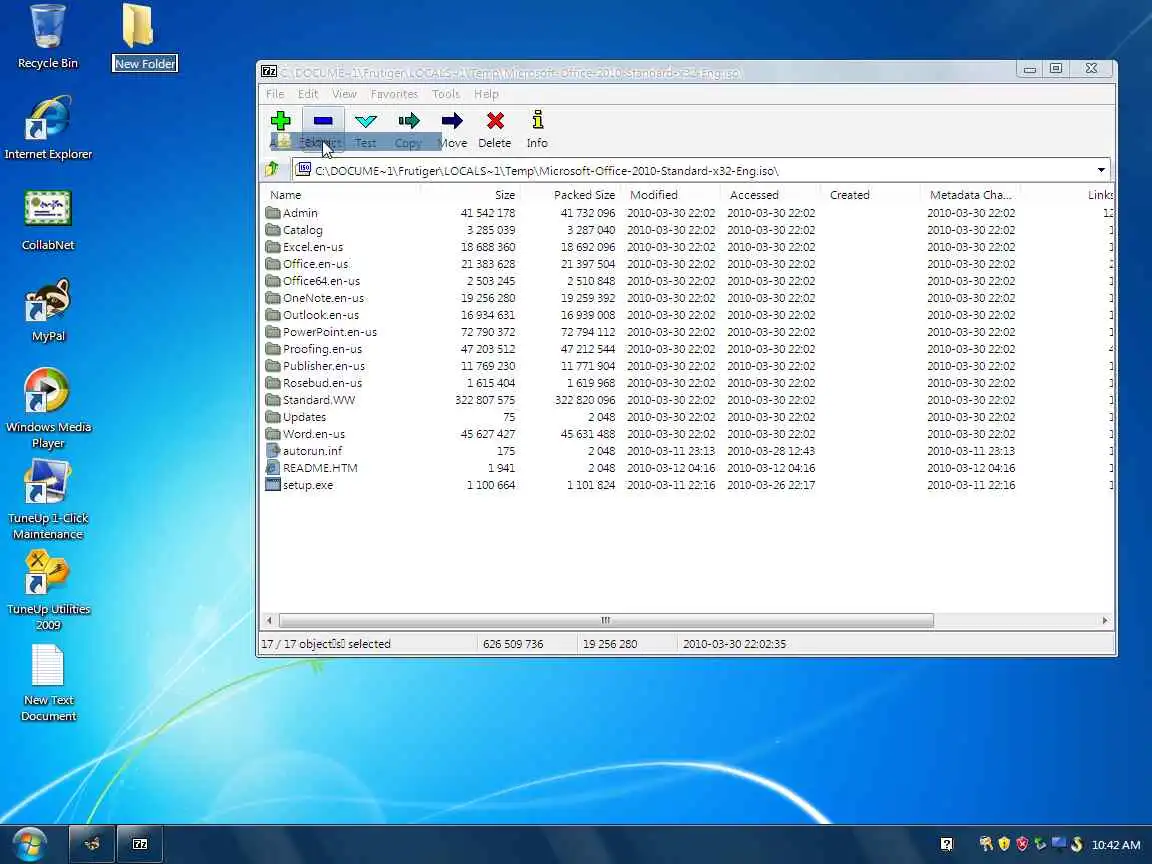Sort by the Modified column header
The width and height of the screenshot is (1152, 864).
pyautogui.click(x=654, y=195)
